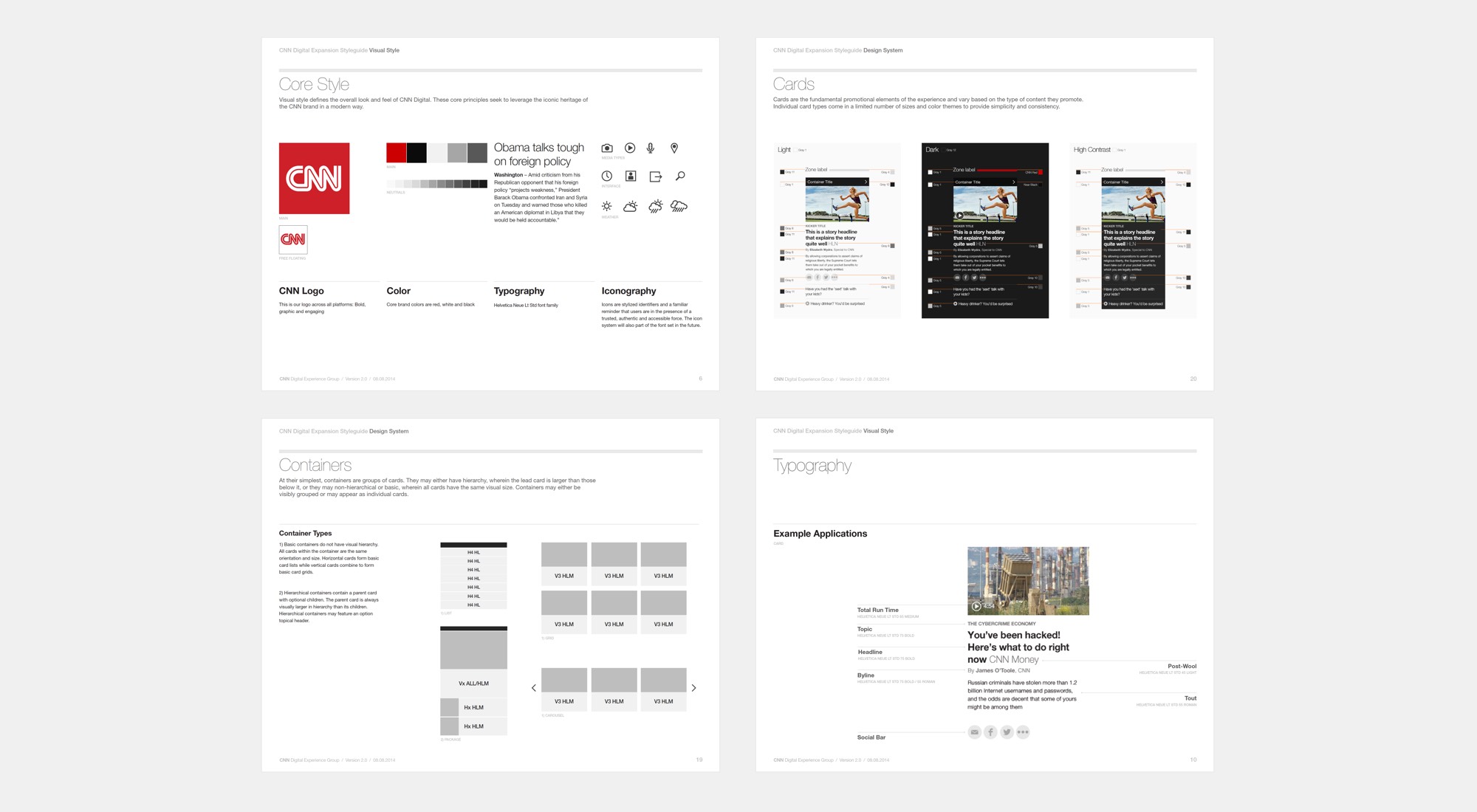Click the left carousel arrow beside the V3 HLM grid

533,687
